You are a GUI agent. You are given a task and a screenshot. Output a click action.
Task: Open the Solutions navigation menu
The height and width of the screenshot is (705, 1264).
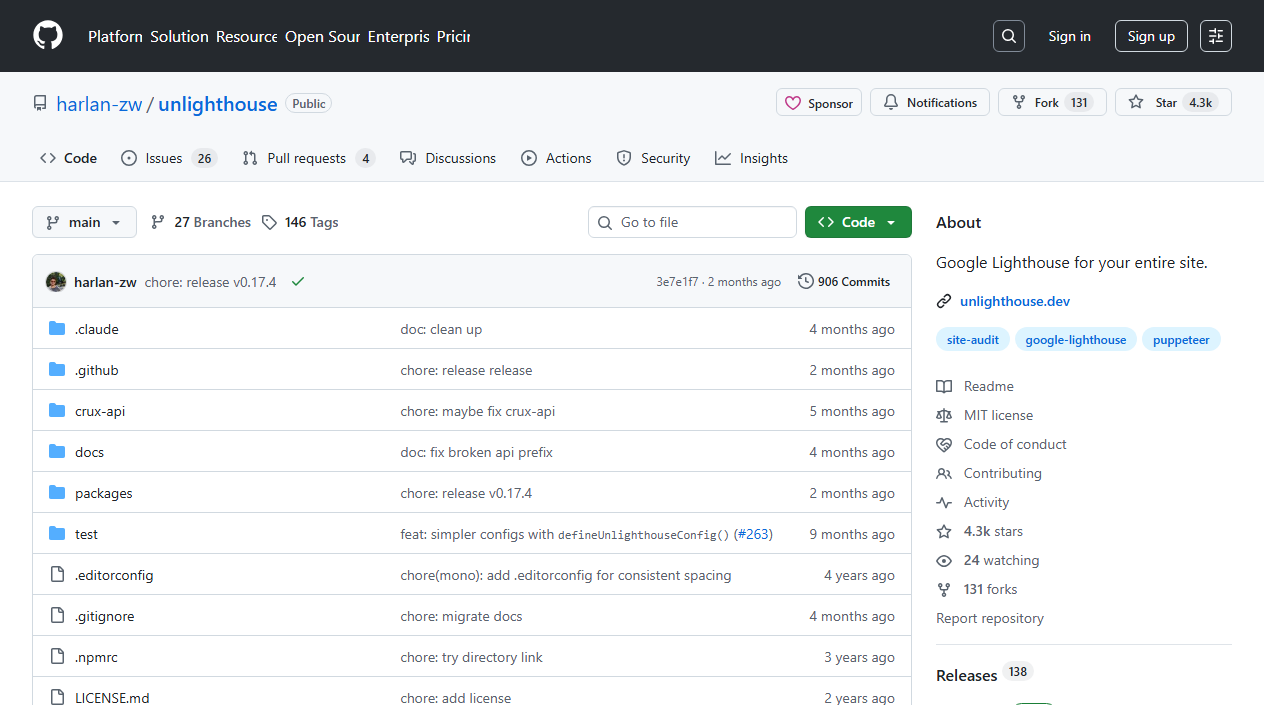179,36
